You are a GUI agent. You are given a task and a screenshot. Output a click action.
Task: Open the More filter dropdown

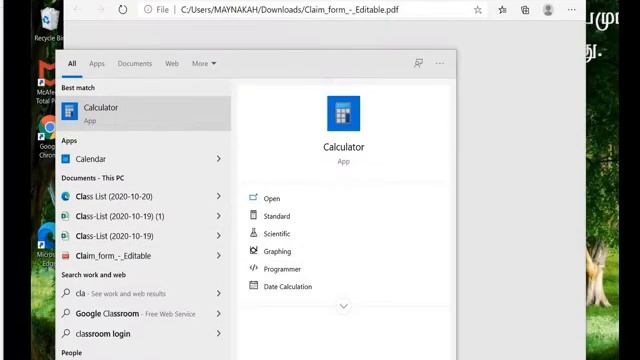[204, 63]
